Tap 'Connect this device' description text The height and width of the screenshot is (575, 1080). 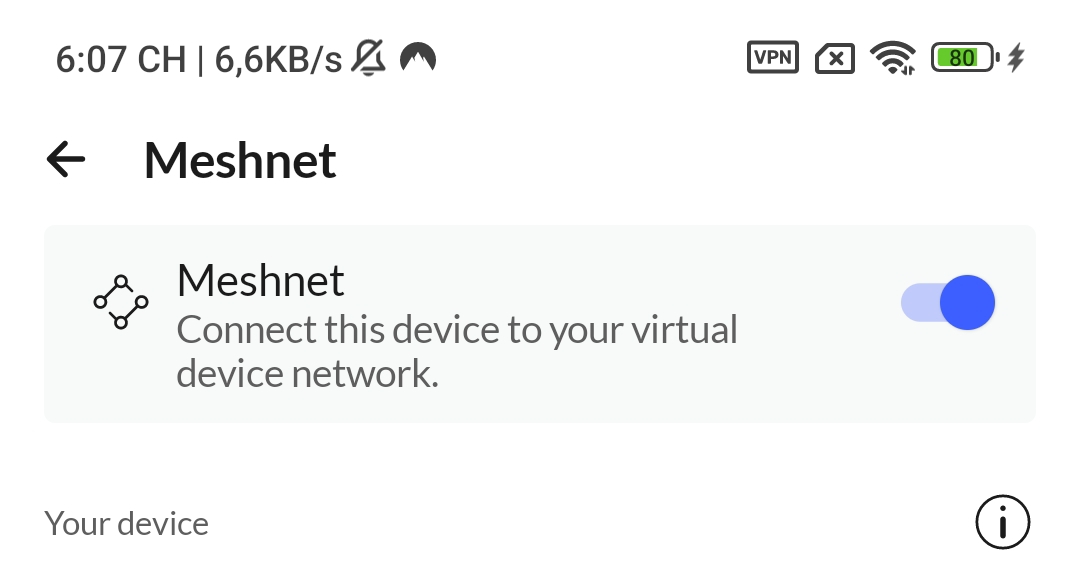click(x=456, y=330)
